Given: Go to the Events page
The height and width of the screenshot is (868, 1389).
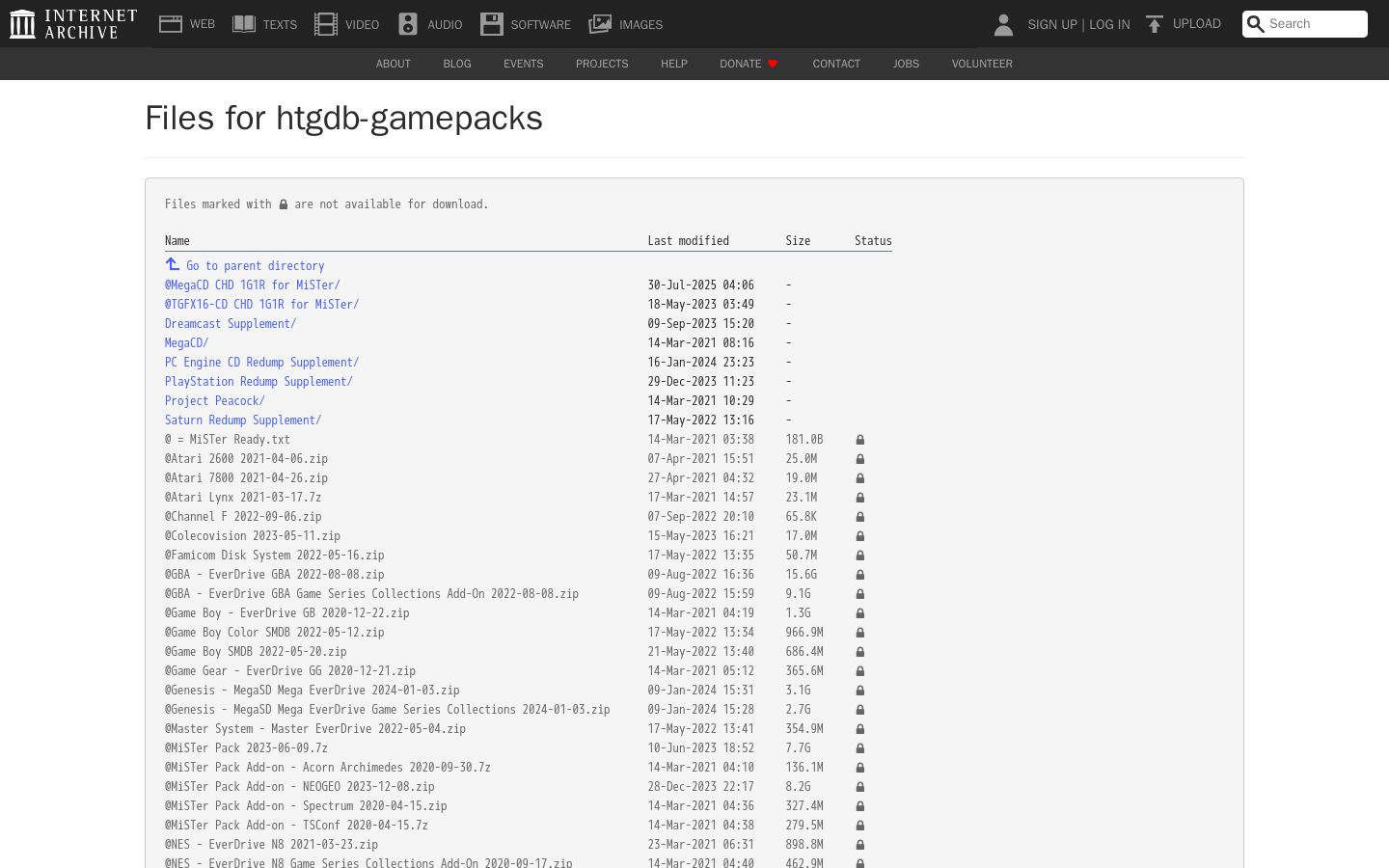Looking at the screenshot, I should [x=524, y=64].
